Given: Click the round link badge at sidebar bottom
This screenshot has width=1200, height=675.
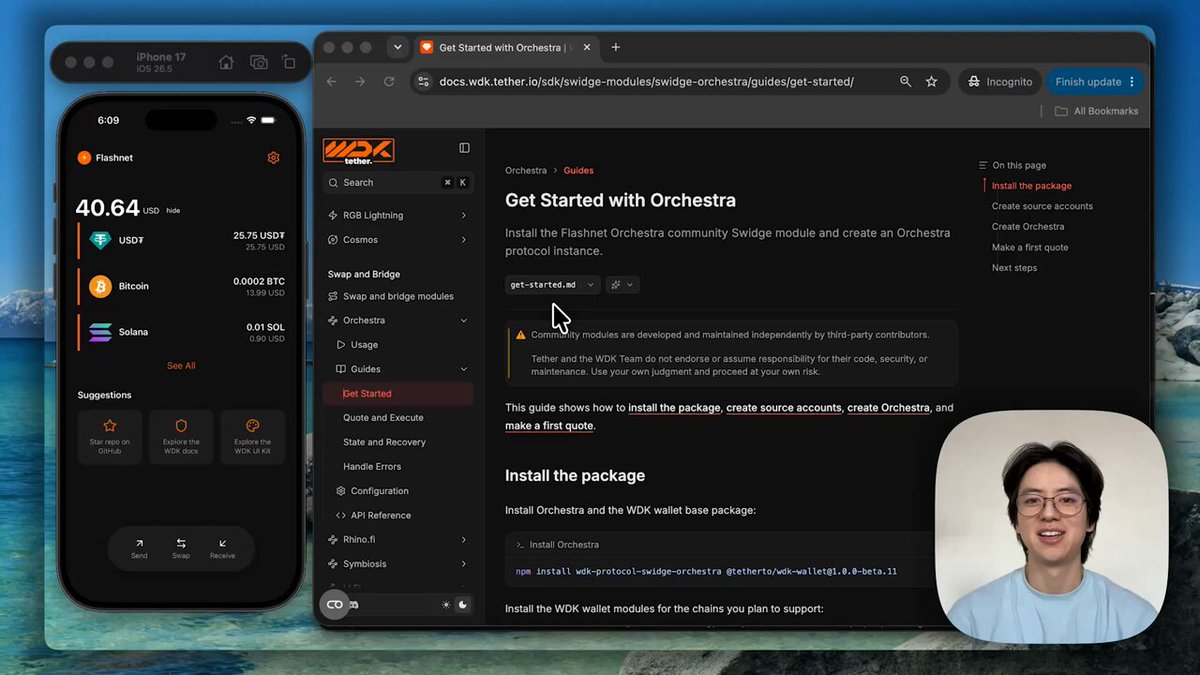Looking at the screenshot, I should 334,604.
